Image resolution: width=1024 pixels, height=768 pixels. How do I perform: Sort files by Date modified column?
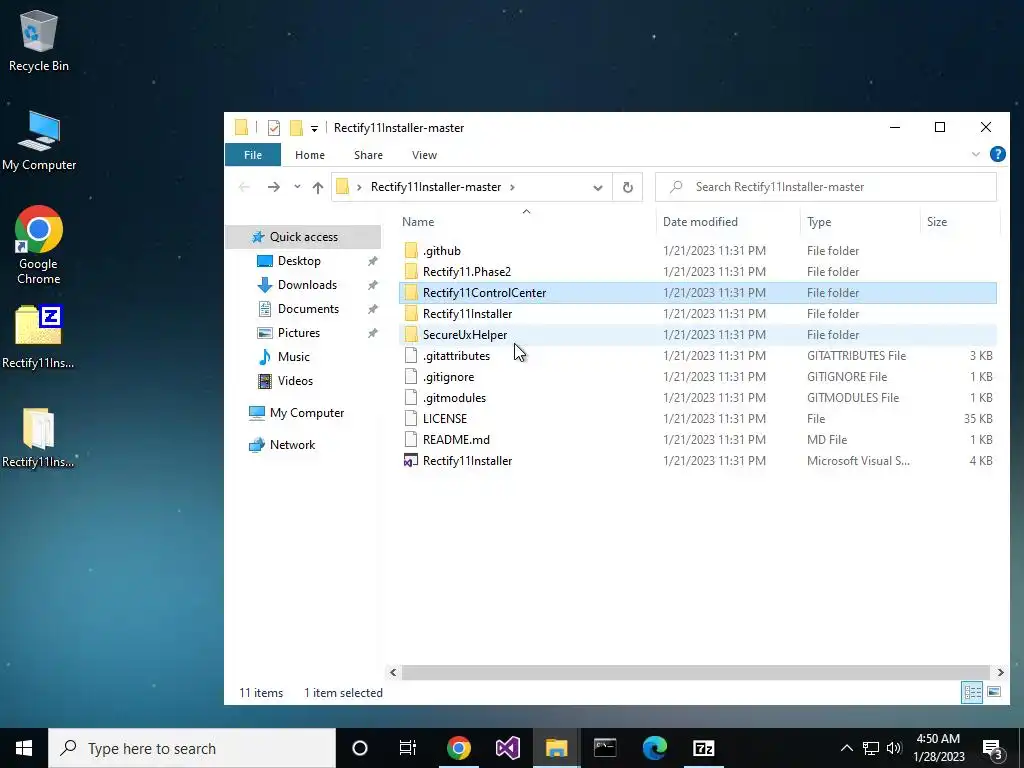click(x=728, y=221)
